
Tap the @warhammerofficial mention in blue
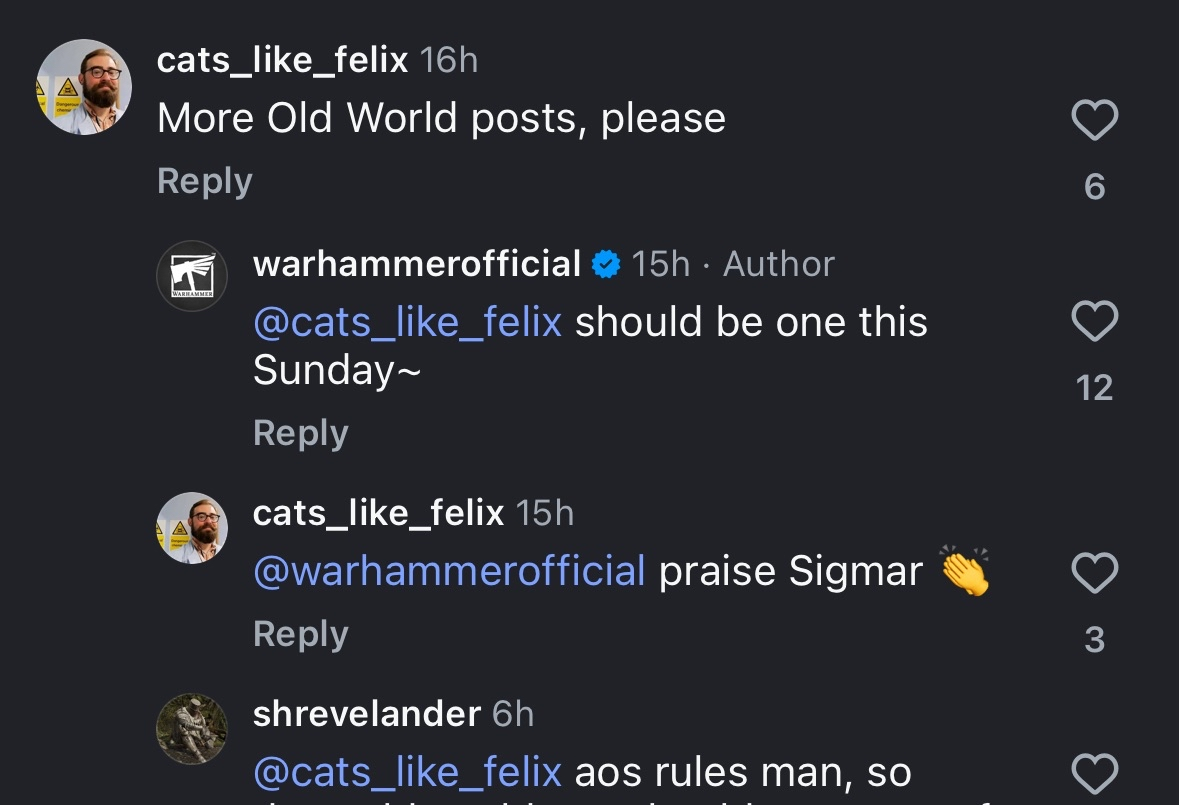[449, 572]
